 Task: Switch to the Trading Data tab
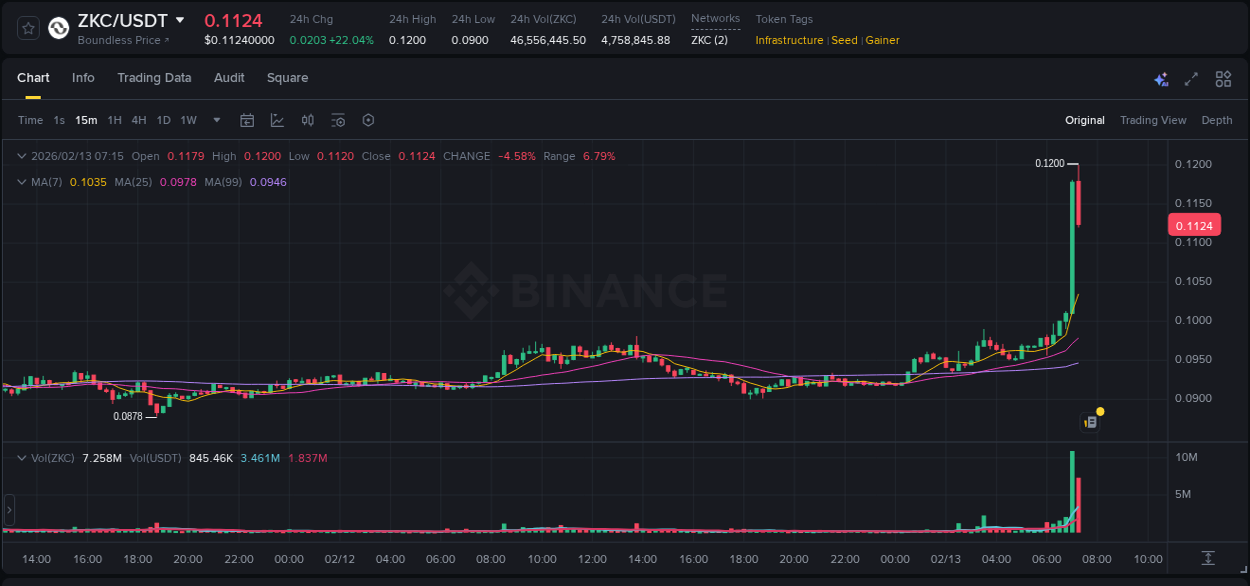coord(154,78)
